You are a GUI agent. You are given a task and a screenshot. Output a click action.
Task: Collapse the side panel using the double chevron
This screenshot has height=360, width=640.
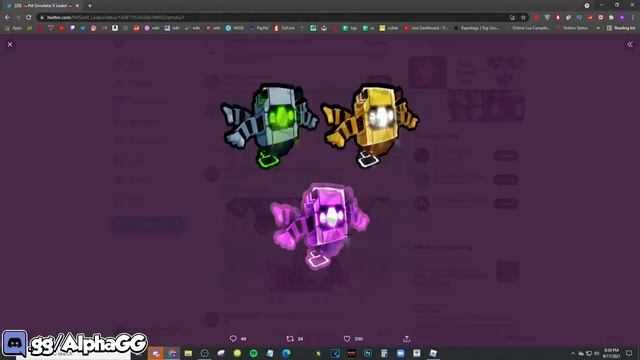[x=630, y=44]
